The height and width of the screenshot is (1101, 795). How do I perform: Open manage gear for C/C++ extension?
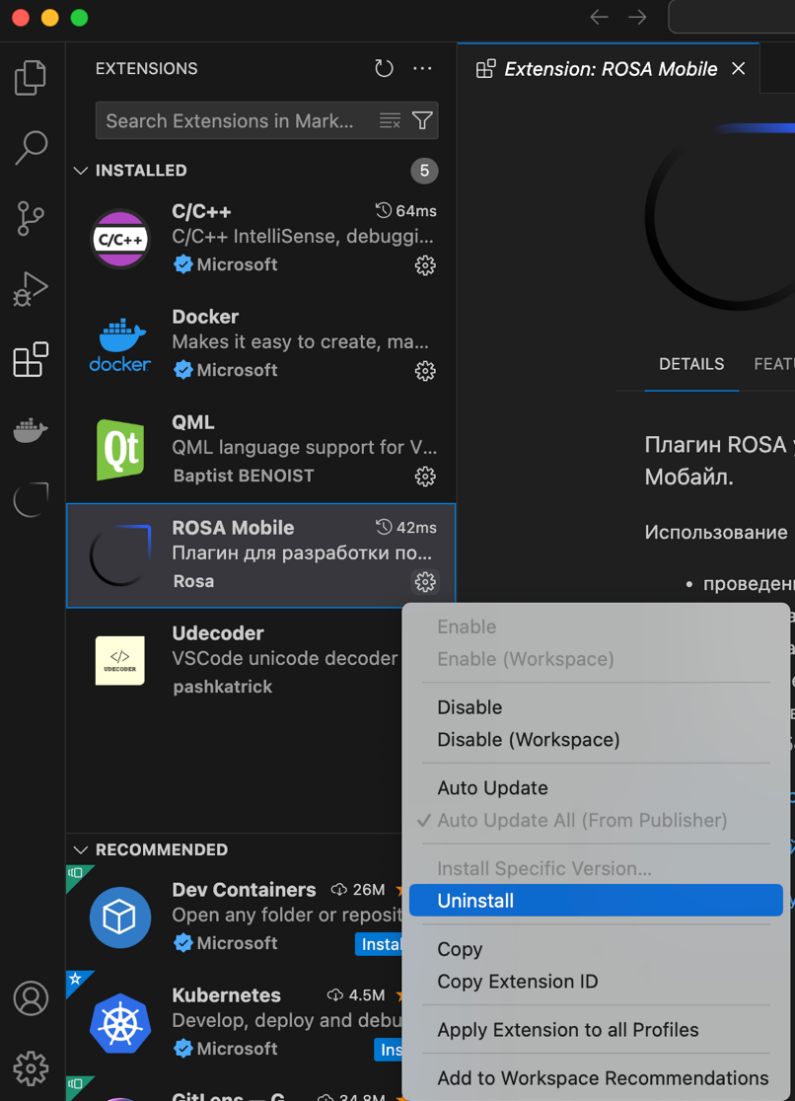coord(425,265)
